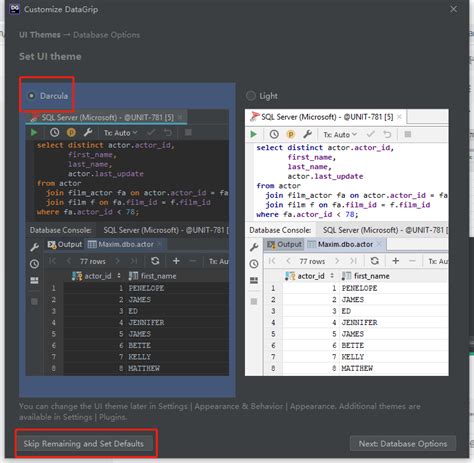
Task: Click Database Console label in the Light preview
Action: point(280,230)
